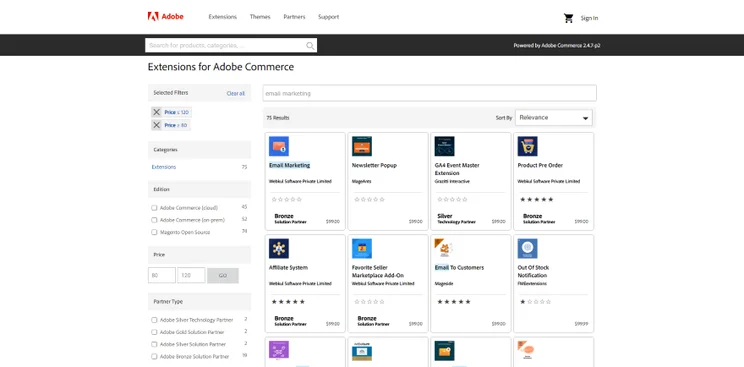Image resolution: width=744 pixels, height=367 pixels.
Task: Click the star rating for Email To Customers
Action: pos(454,301)
